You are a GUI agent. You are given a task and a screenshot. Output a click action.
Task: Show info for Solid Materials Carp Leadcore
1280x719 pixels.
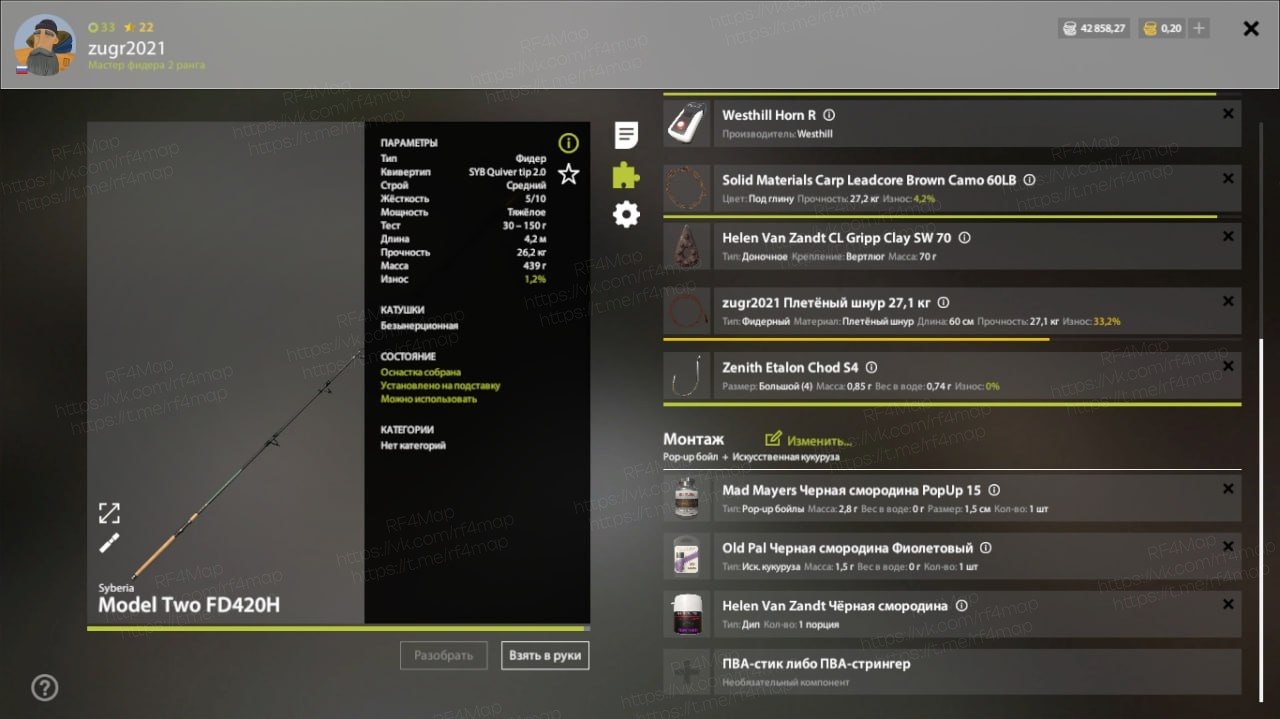click(x=1029, y=181)
